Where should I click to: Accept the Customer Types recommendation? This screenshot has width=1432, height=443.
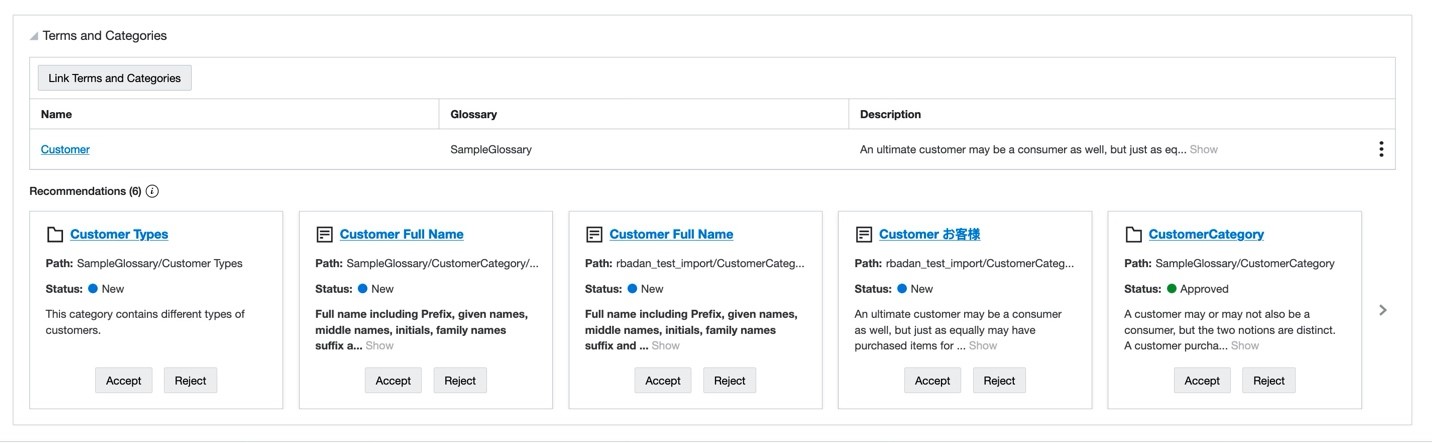pyautogui.click(x=124, y=380)
